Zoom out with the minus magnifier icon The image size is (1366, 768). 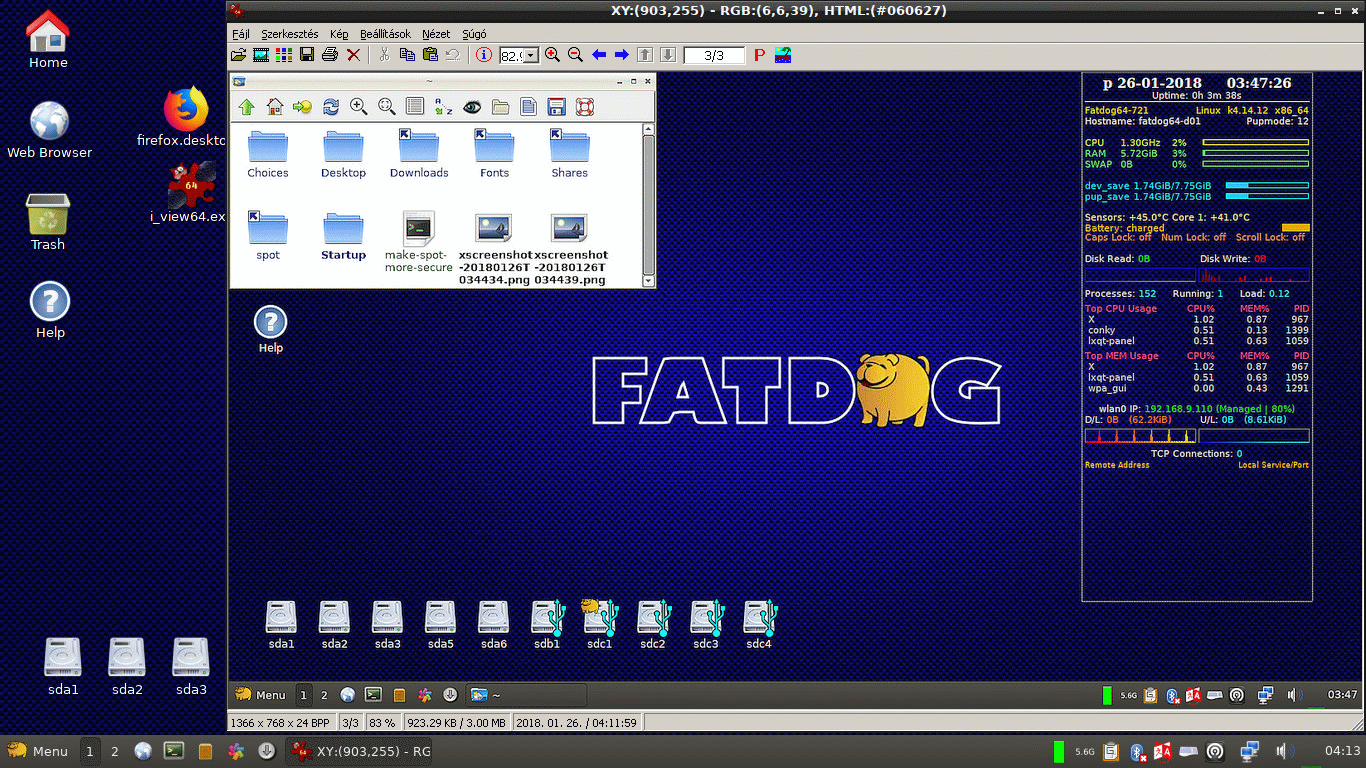[575, 55]
